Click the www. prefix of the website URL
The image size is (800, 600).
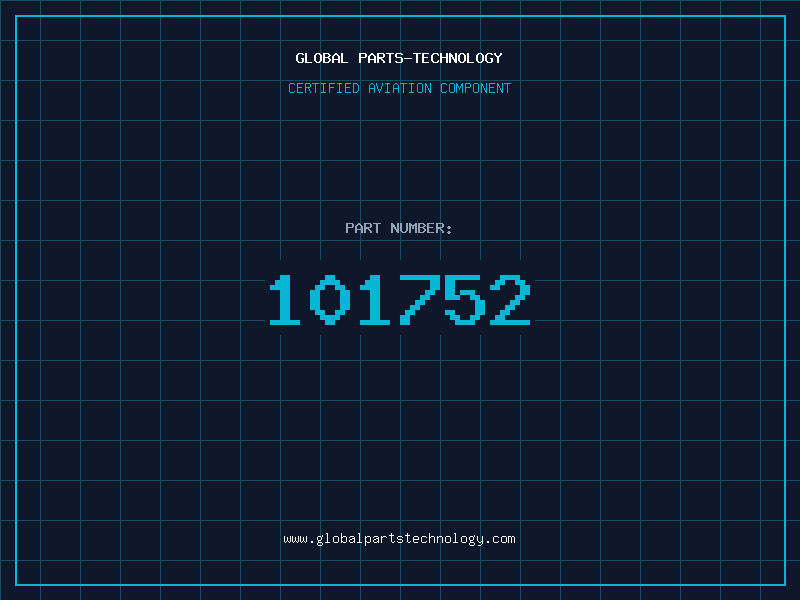pyautogui.click(x=299, y=539)
